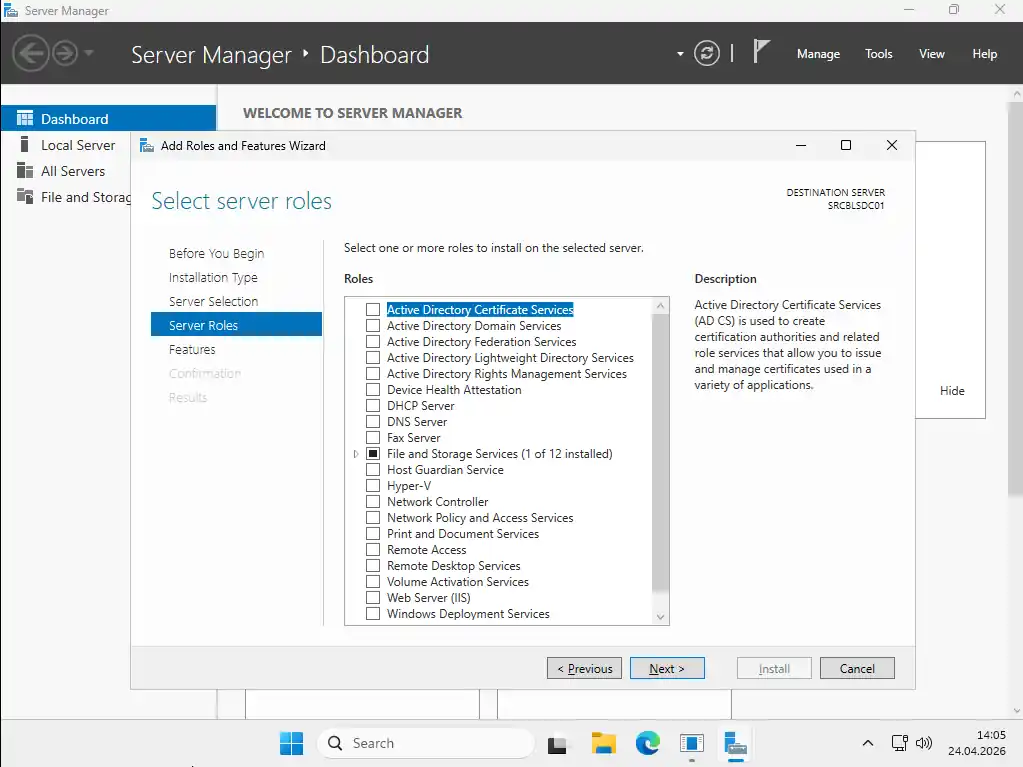Select 'Volume Activation Services' role text

tap(457, 582)
